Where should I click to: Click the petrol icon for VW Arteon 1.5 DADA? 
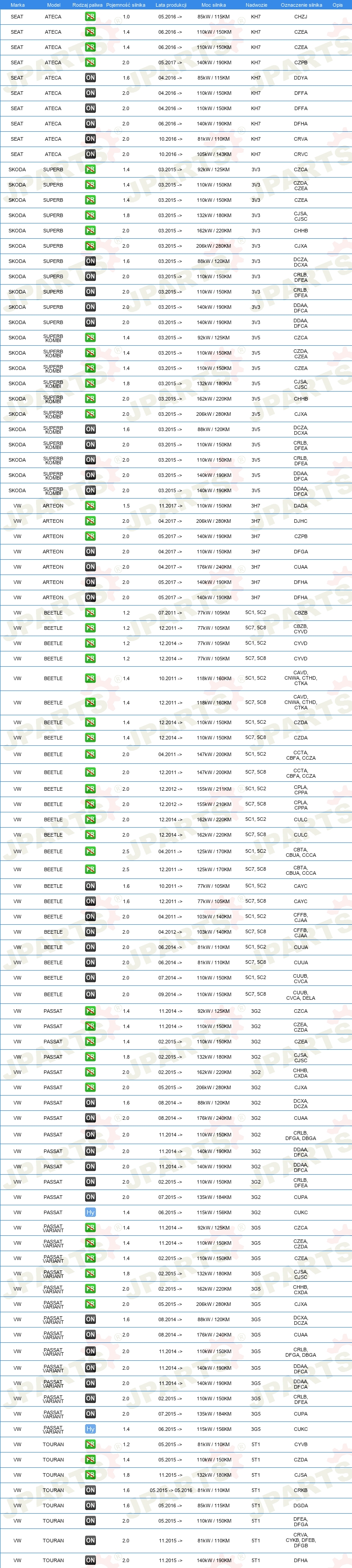(x=90, y=506)
